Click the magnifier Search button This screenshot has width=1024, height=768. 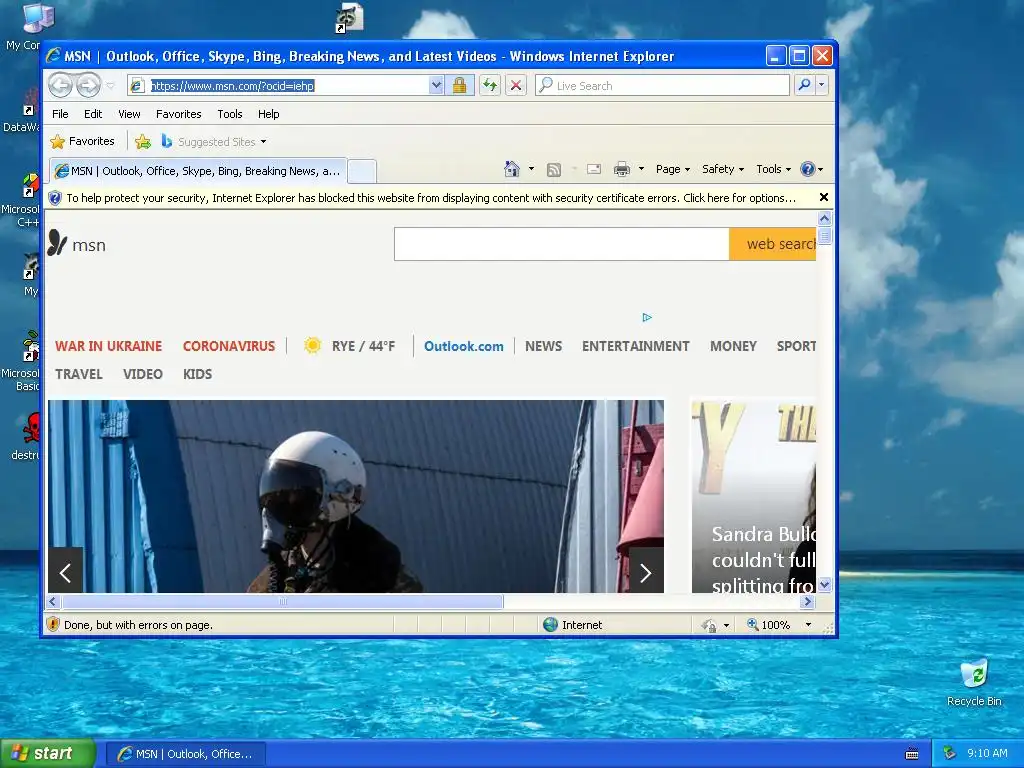click(x=805, y=85)
